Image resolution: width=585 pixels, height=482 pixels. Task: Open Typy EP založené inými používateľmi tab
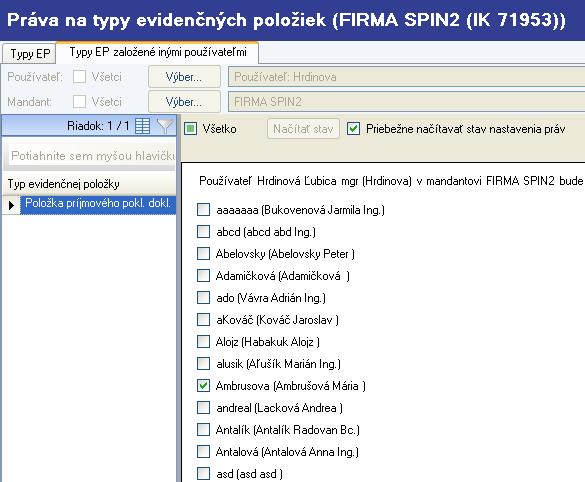(158, 52)
